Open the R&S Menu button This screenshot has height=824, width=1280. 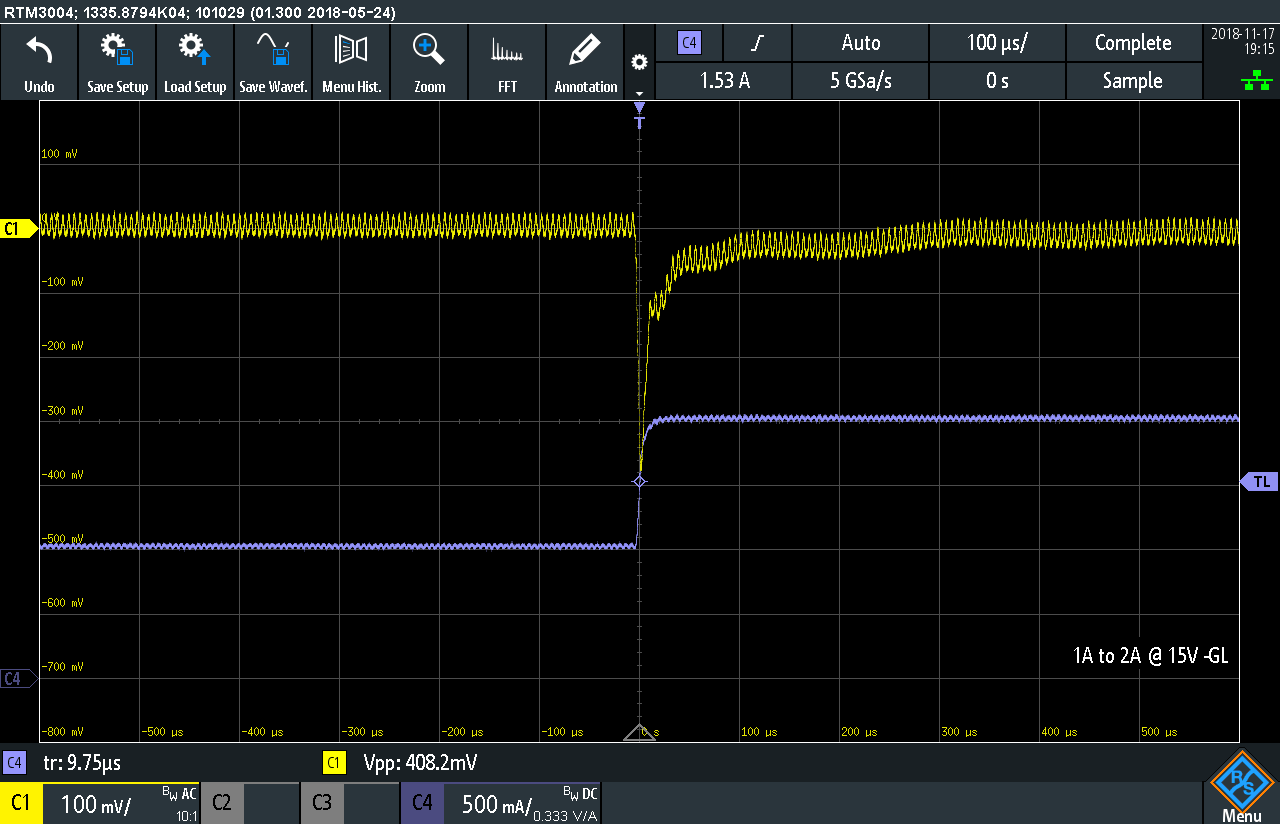pyautogui.click(x=1241, y=788)
